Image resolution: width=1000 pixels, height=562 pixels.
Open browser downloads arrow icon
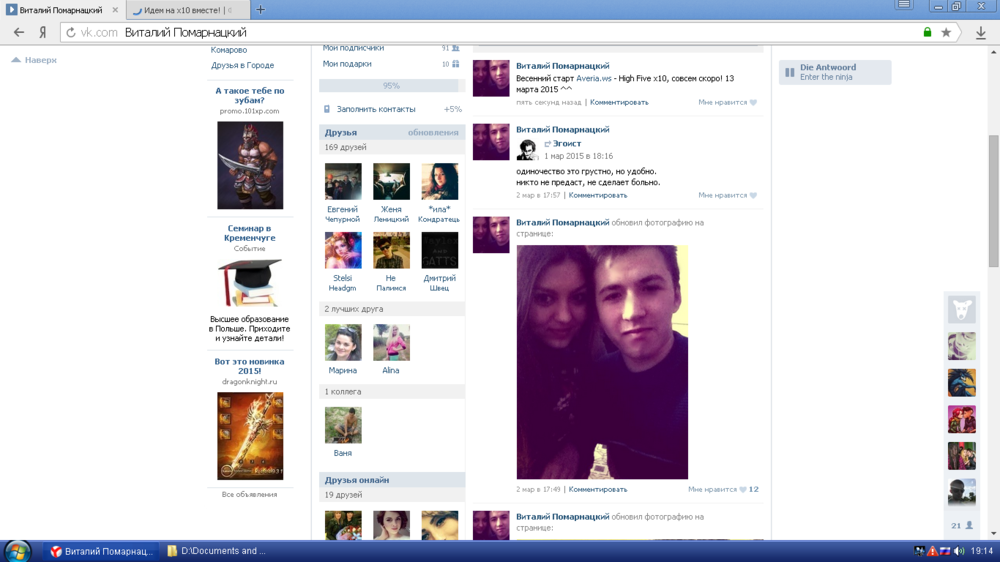point(981,33)
